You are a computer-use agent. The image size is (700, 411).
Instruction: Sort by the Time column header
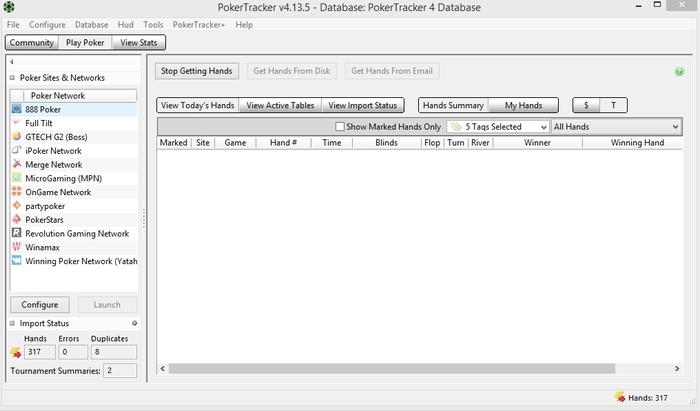tap(332, 143)
